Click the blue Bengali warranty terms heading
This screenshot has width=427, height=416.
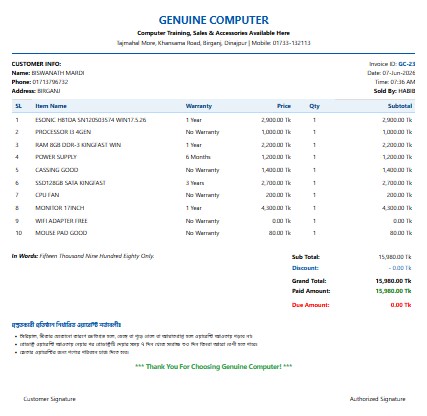66,325
